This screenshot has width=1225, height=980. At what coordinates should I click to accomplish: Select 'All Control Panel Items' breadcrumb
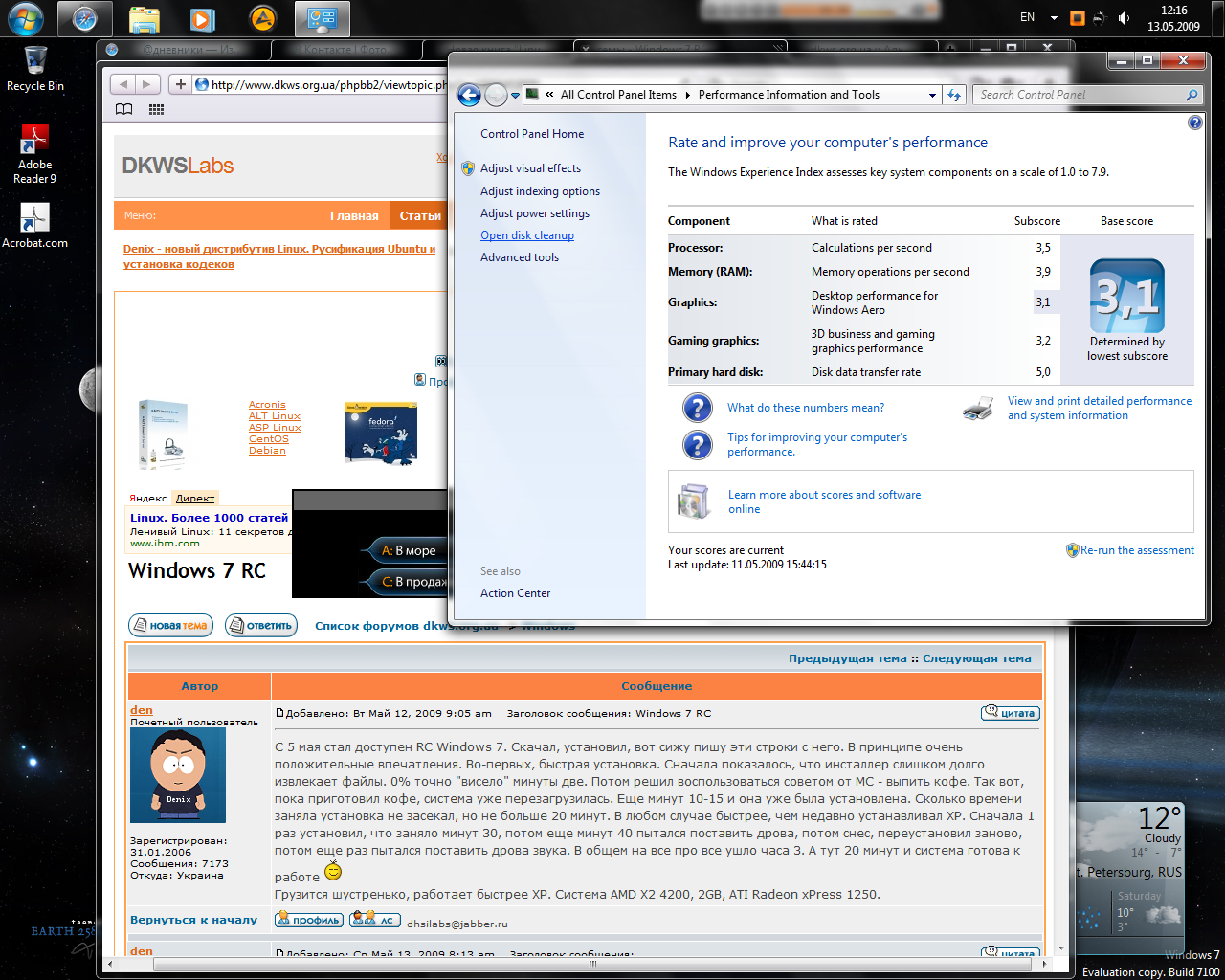click(x=618, y=95)
